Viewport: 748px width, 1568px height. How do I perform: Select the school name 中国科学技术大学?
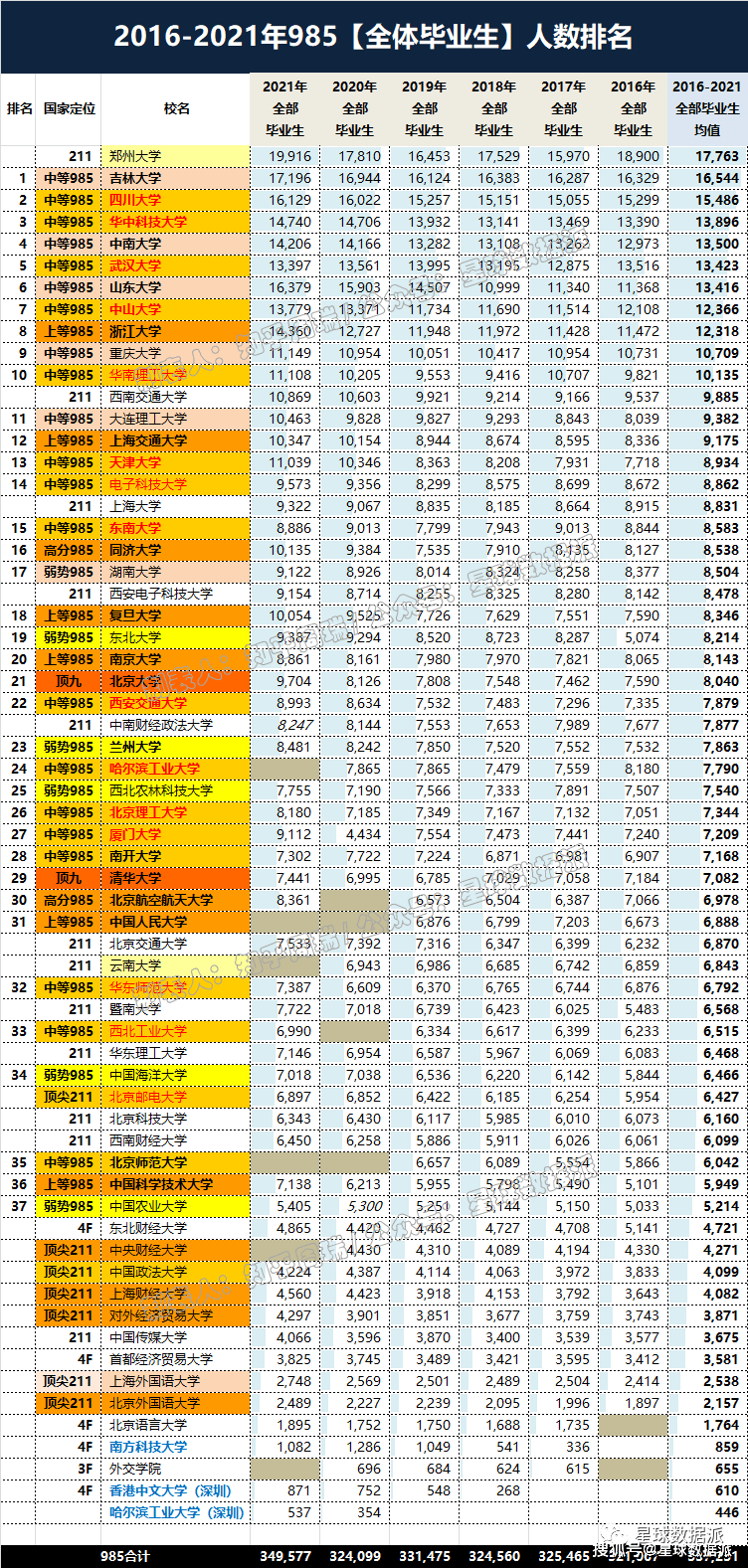(x=161, y=1184)
